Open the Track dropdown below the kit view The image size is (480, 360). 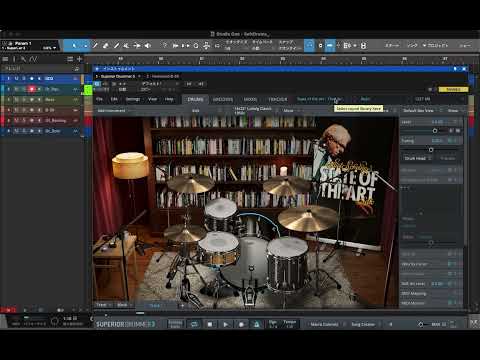pos(103,305)
